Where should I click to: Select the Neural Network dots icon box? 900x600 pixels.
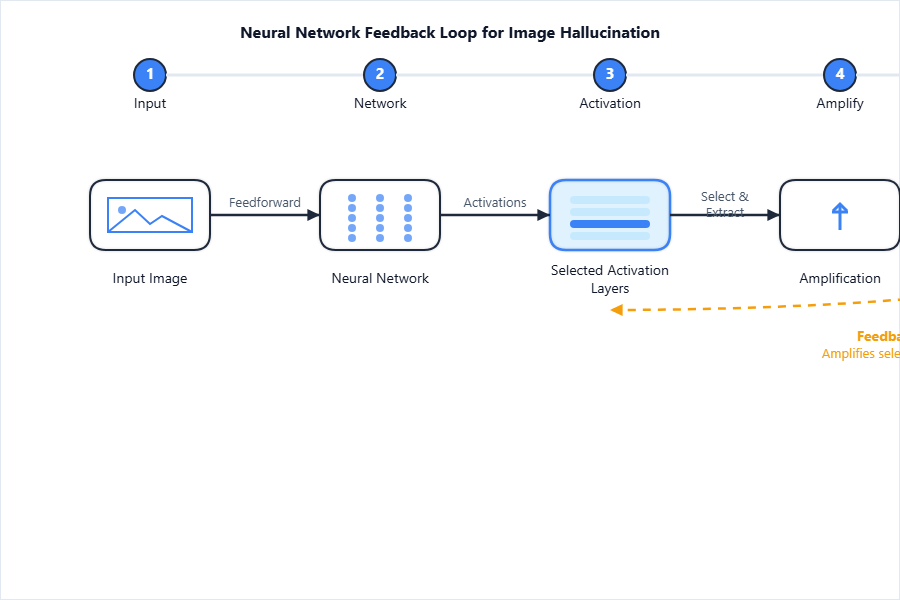click(380, 215)
